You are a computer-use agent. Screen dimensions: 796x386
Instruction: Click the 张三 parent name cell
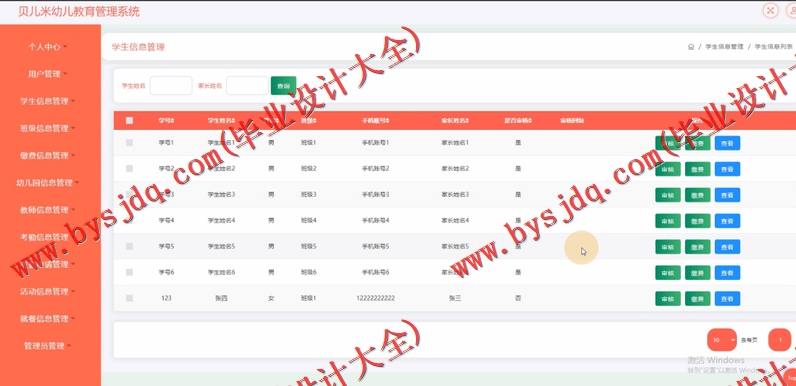click(x=455, y=298)
